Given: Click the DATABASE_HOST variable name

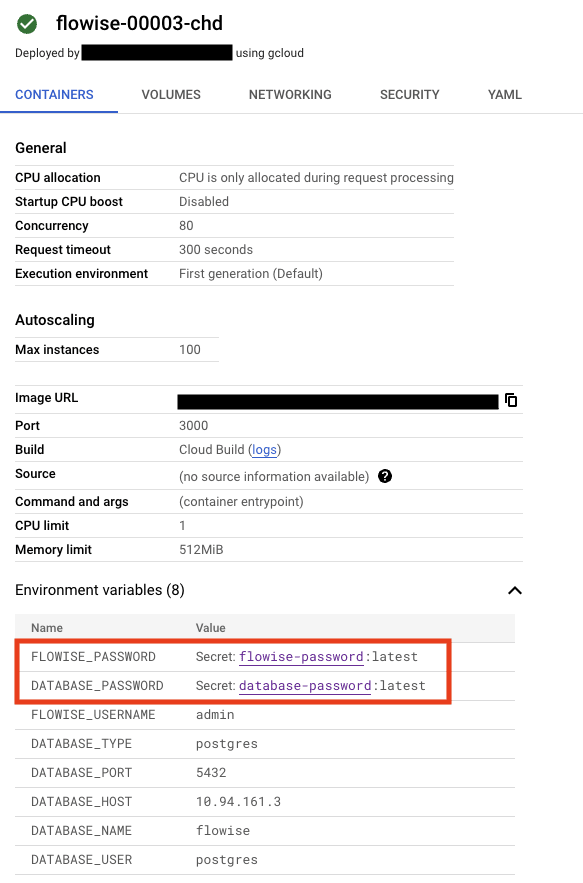Looking at the screenshot, I should pyautogui.click(x=82, y=802).
